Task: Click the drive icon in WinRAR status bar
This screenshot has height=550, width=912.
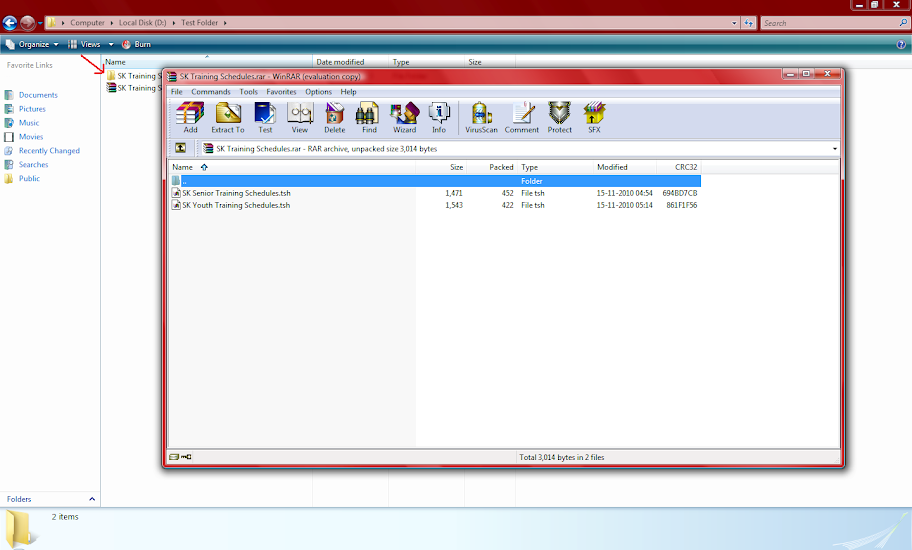Action: coord(173,457)
